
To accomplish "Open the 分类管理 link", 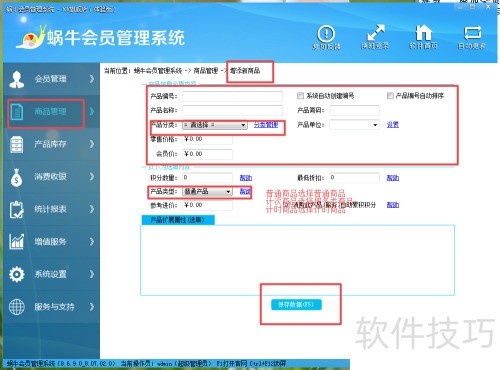I will 266,125.
